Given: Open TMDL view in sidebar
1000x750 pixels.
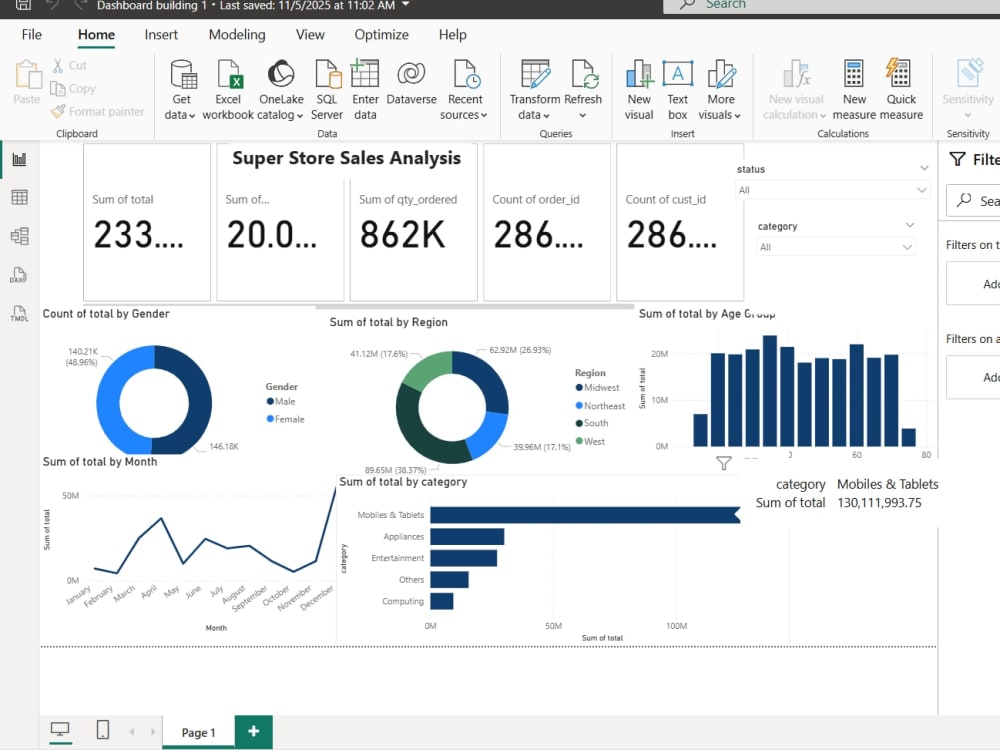Looking at the screenshot, I should pos(19,313).
